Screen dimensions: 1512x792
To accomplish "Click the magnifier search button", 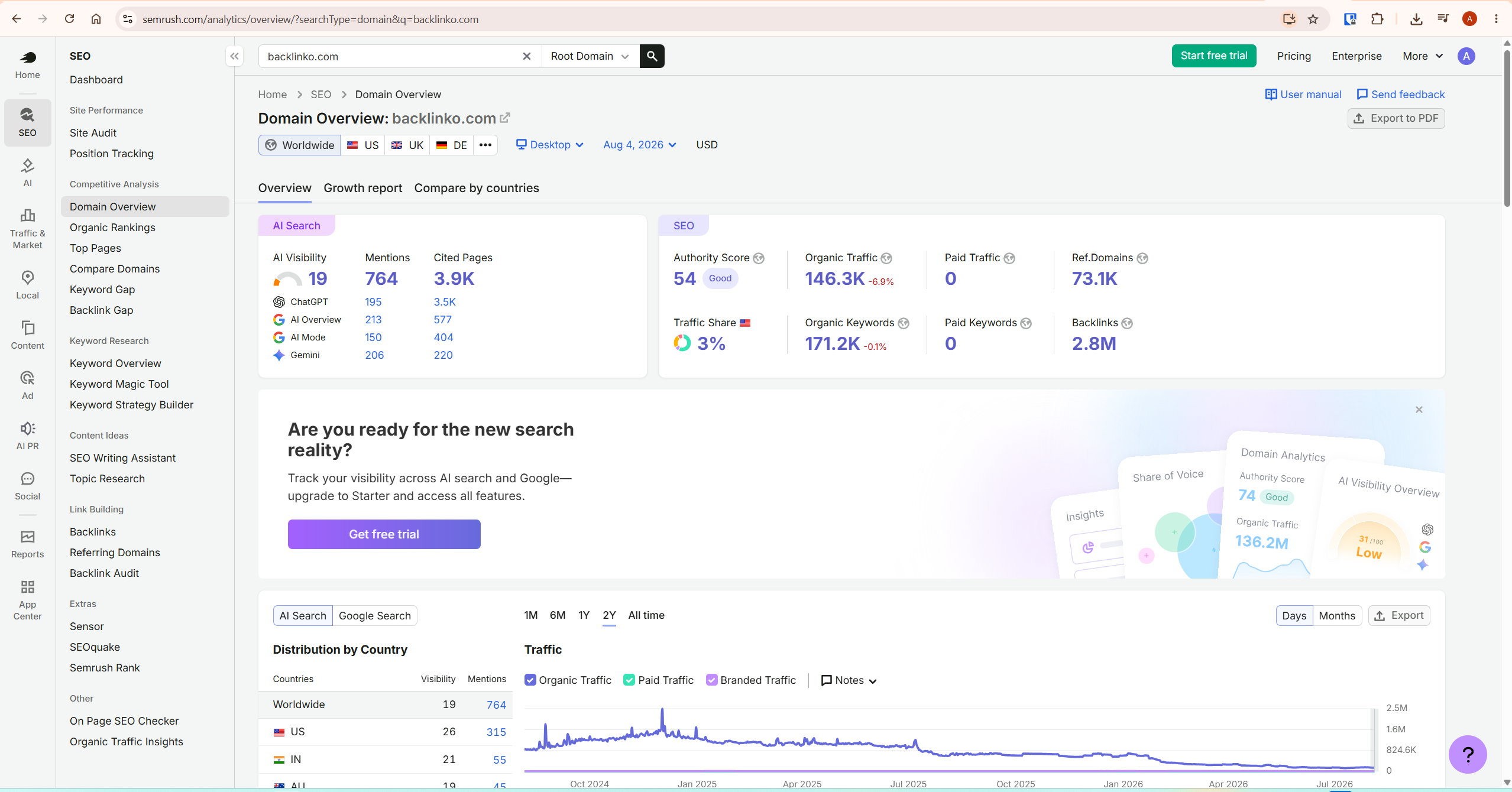I will (x=652, y=56).
